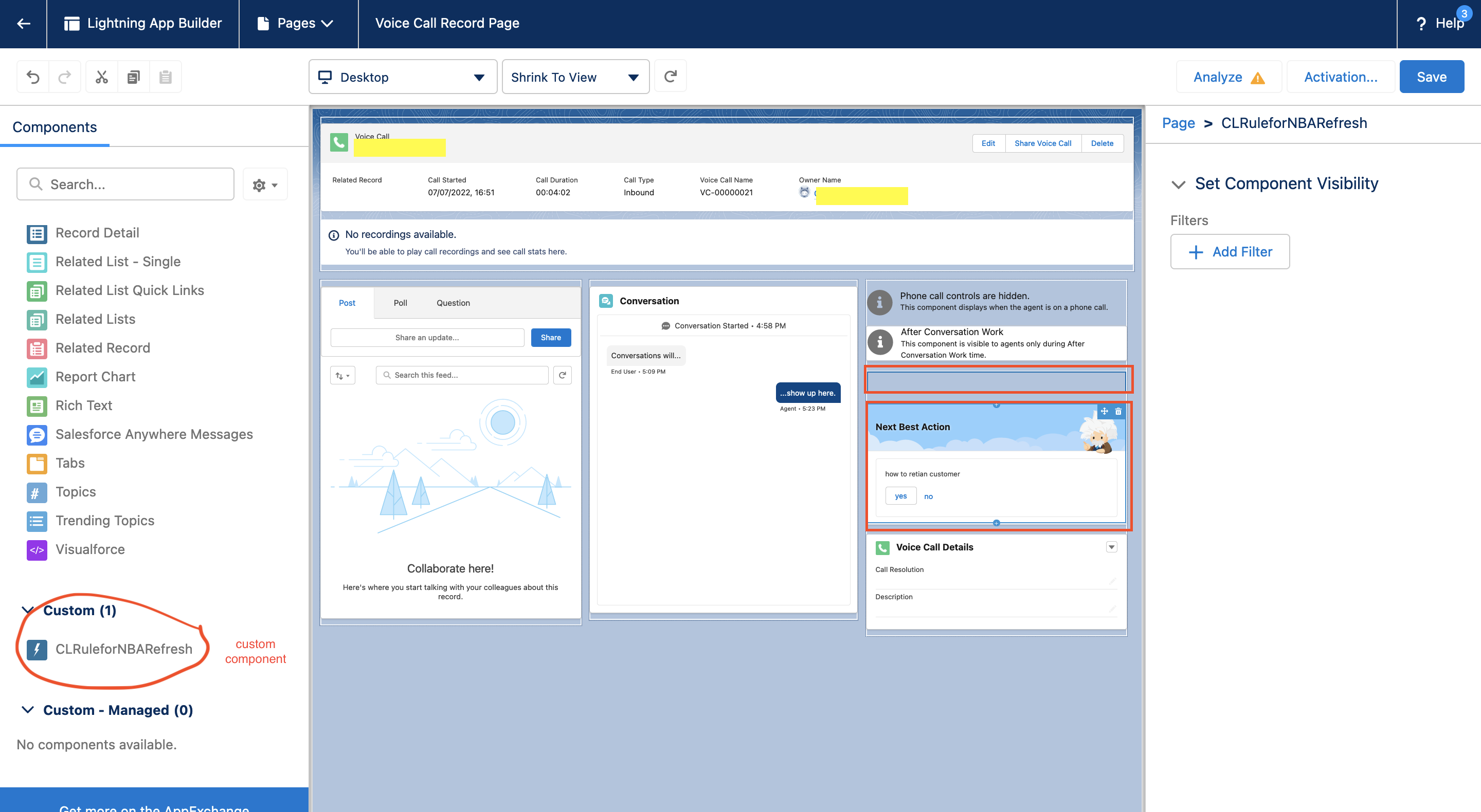The height and width of the screenshot is (812, 1481).
Task: Click the Share an update field
Action: click(427, 337)
